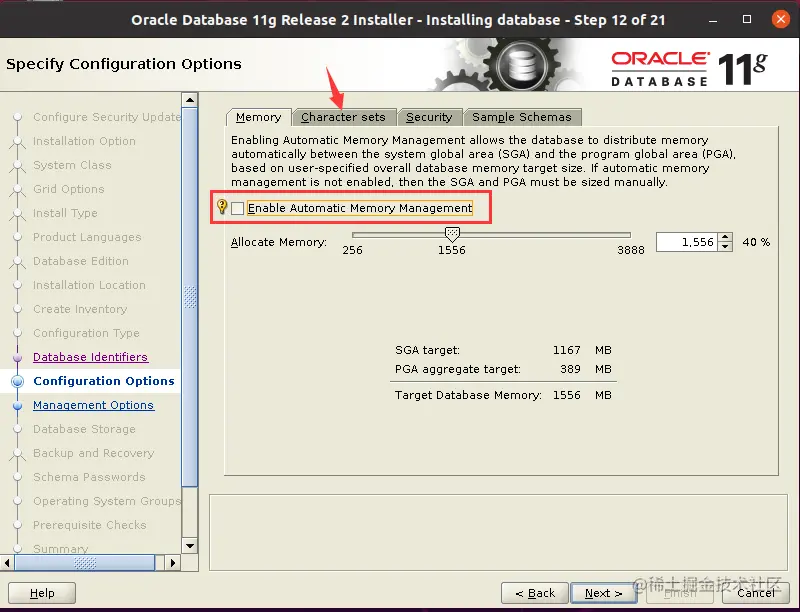Go to Database Identifiers step

[x=90, y=357]
